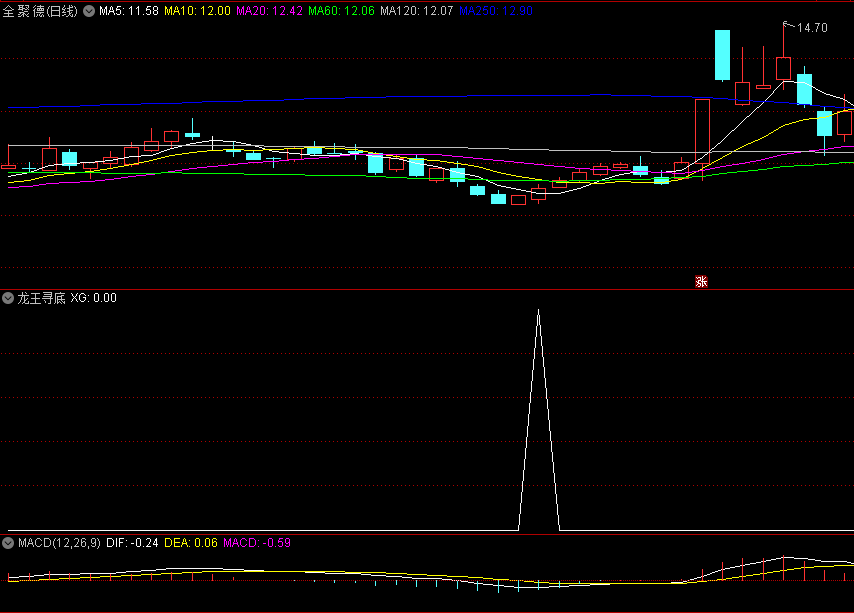854x613 pixels.
Task: Click the 14.70 high price annotation
Action: (x=812, y=28)
